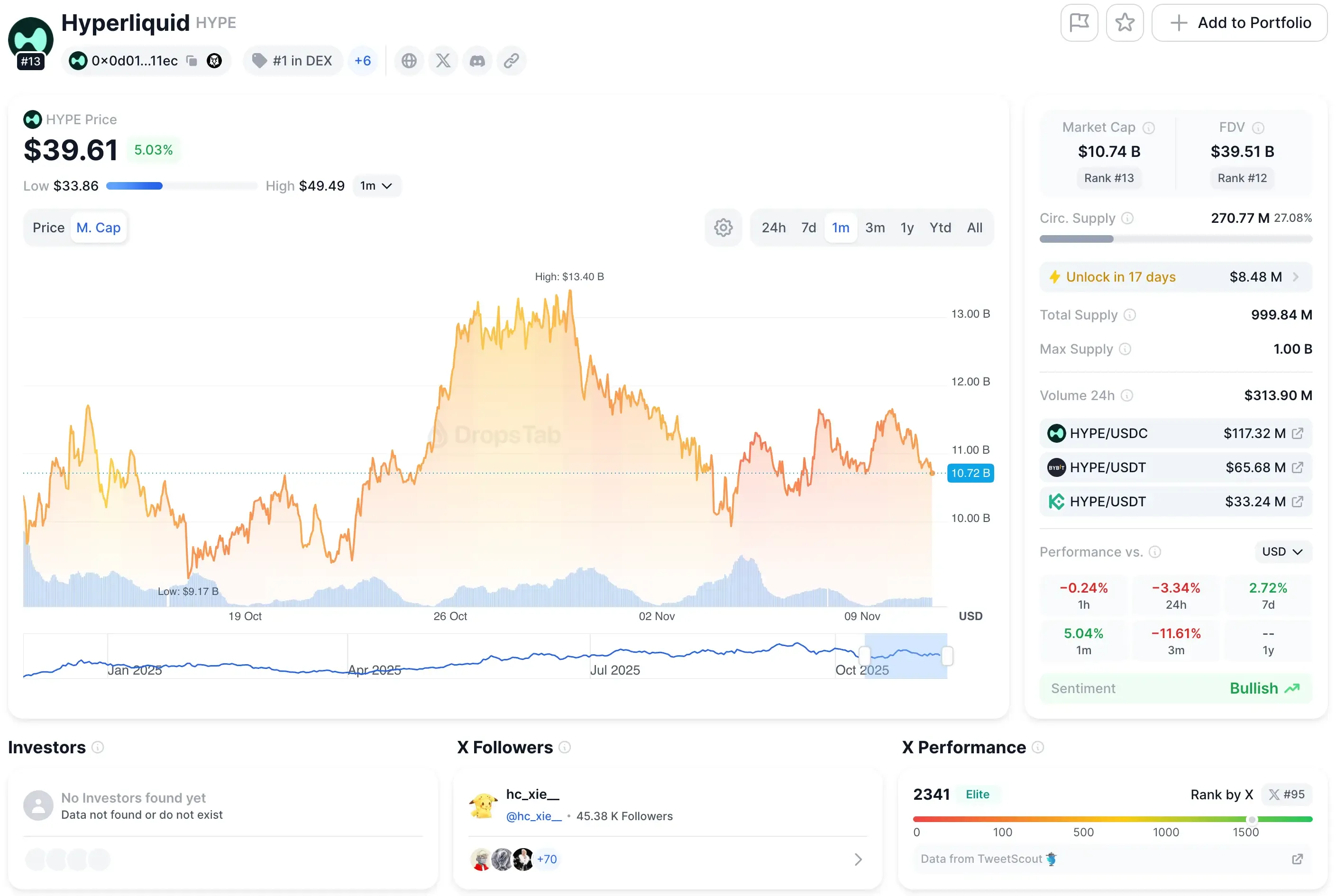
Task: Open the chart settings gear
Action: pos(723,228)
